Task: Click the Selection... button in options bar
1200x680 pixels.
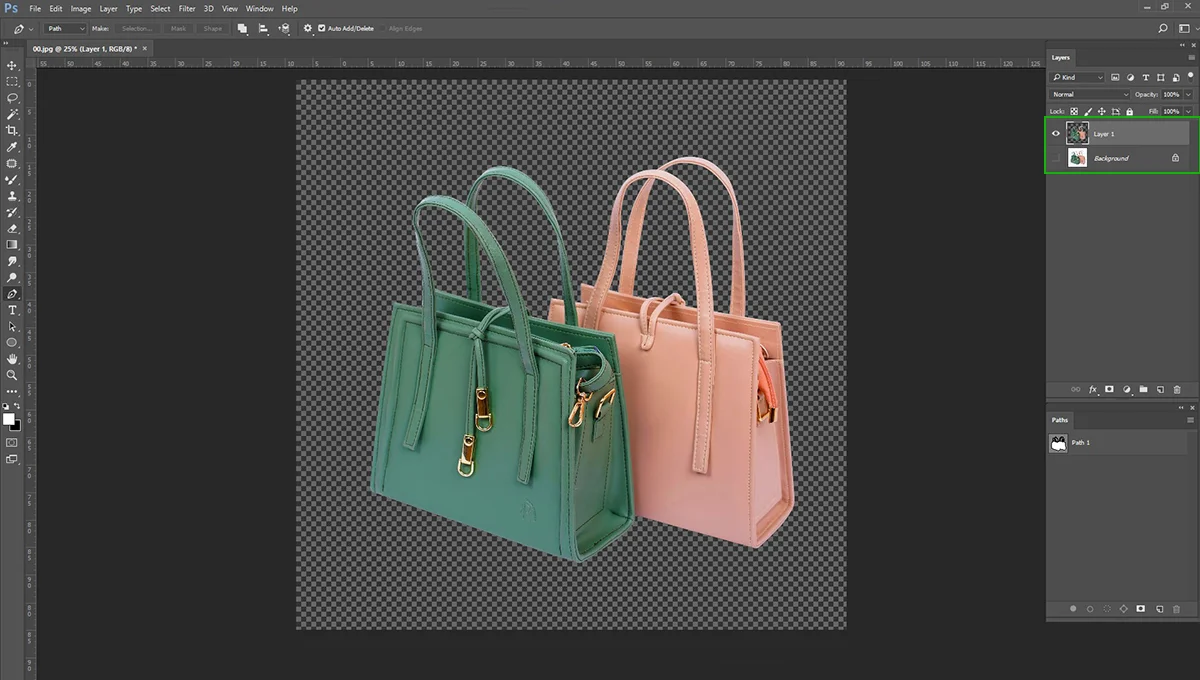Action: (137, 28)
